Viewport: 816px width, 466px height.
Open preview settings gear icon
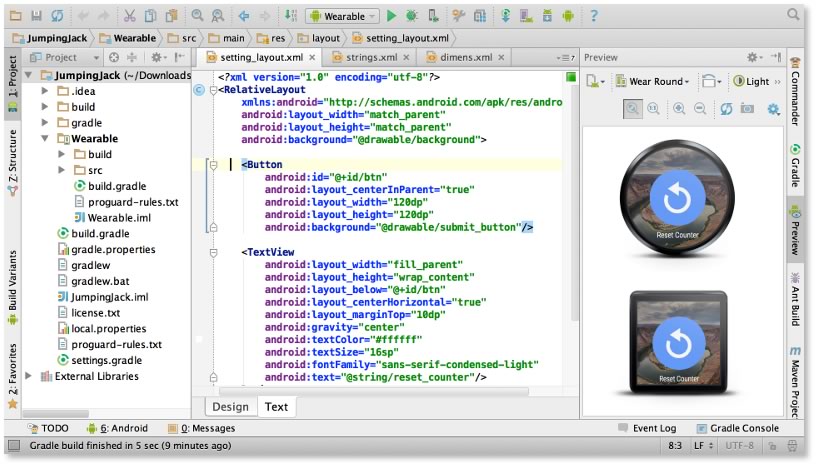pos(774,109)
